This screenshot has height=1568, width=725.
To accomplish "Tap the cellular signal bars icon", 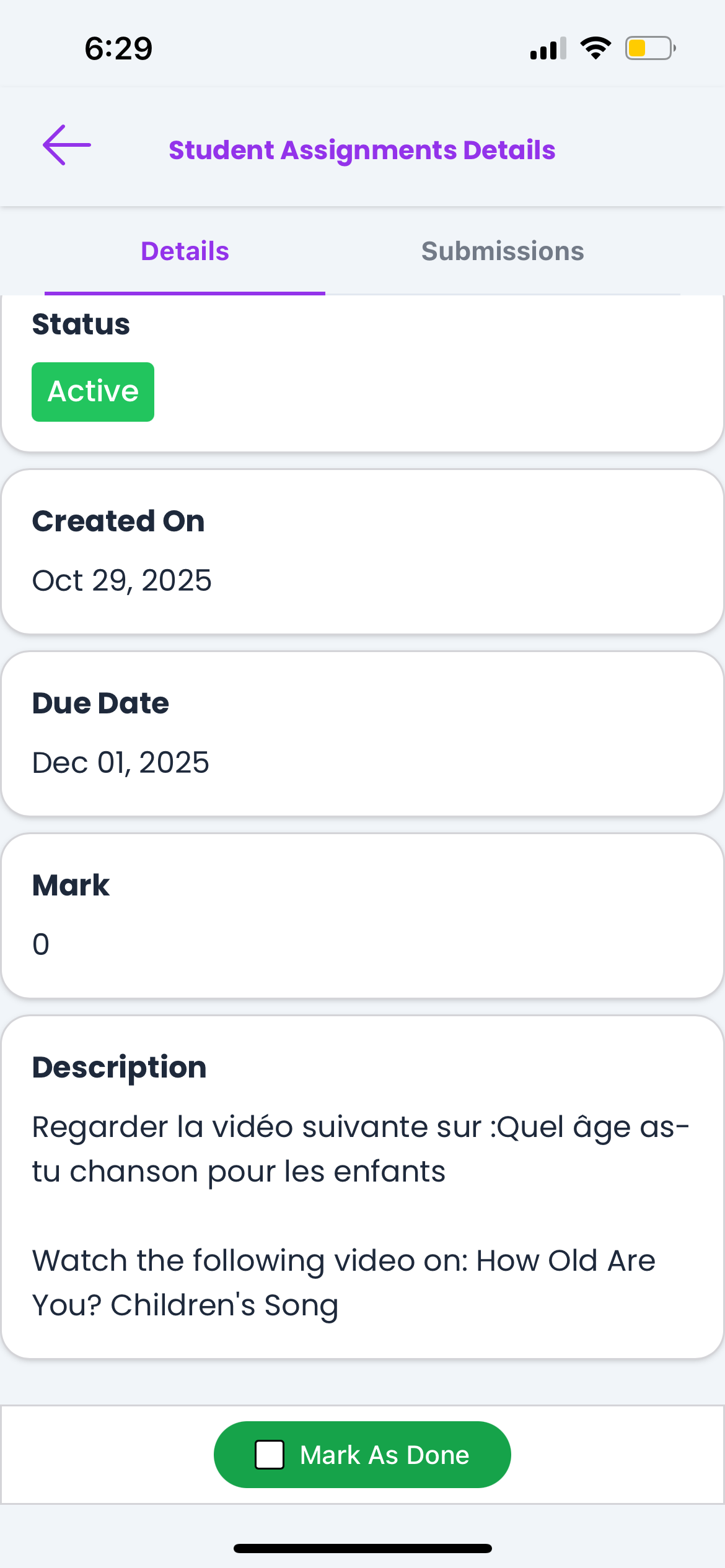I will (548, 48).
